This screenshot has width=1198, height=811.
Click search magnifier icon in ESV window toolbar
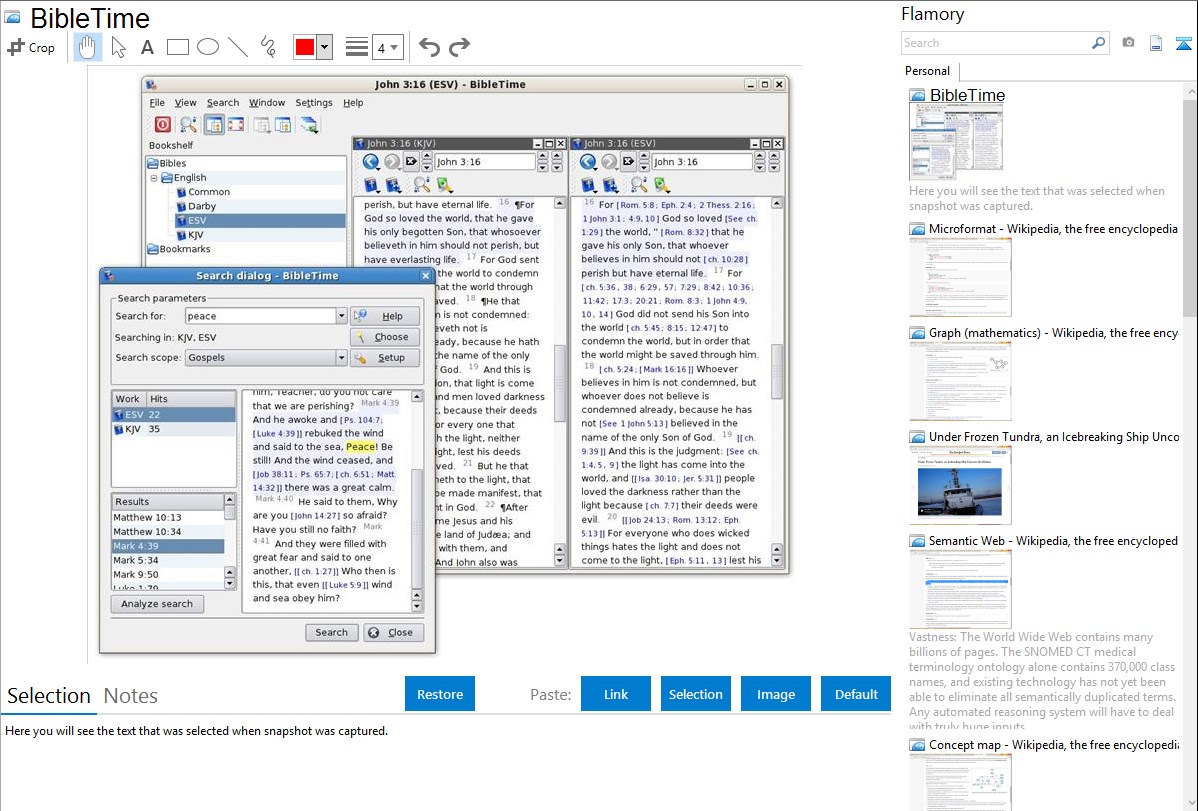pos(639,184)
